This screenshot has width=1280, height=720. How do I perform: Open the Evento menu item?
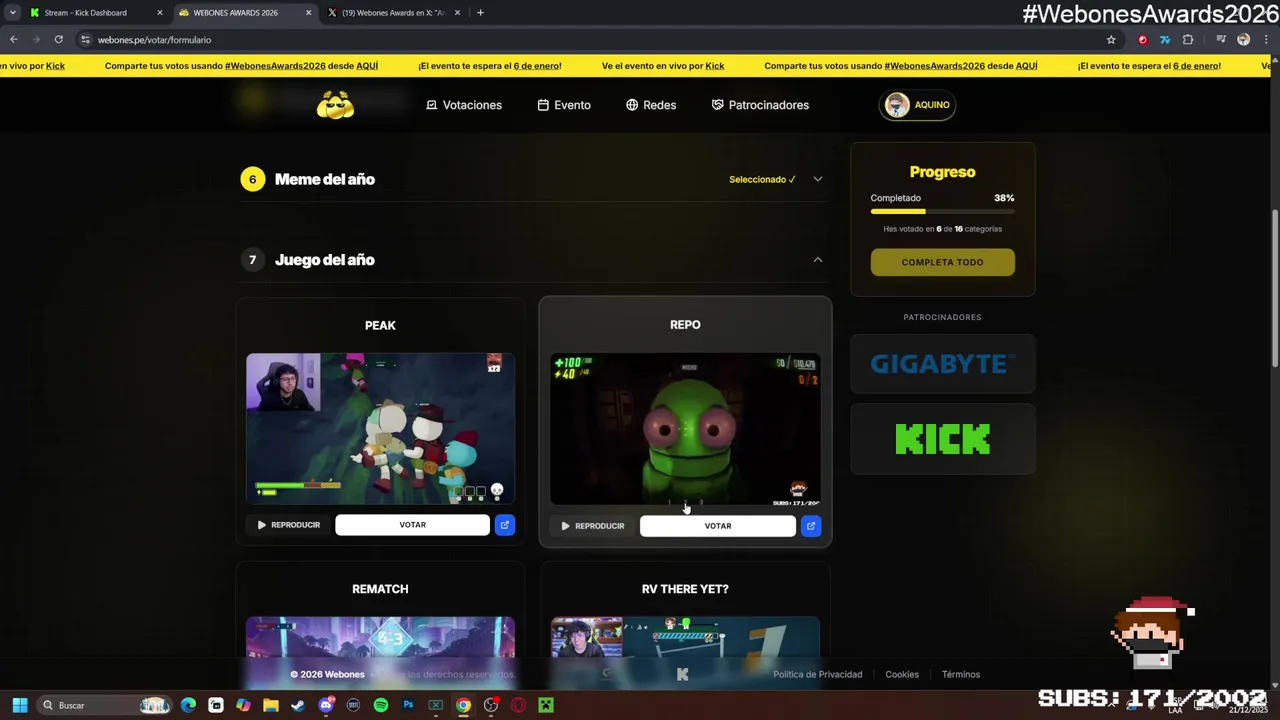(x=564, y=105)
